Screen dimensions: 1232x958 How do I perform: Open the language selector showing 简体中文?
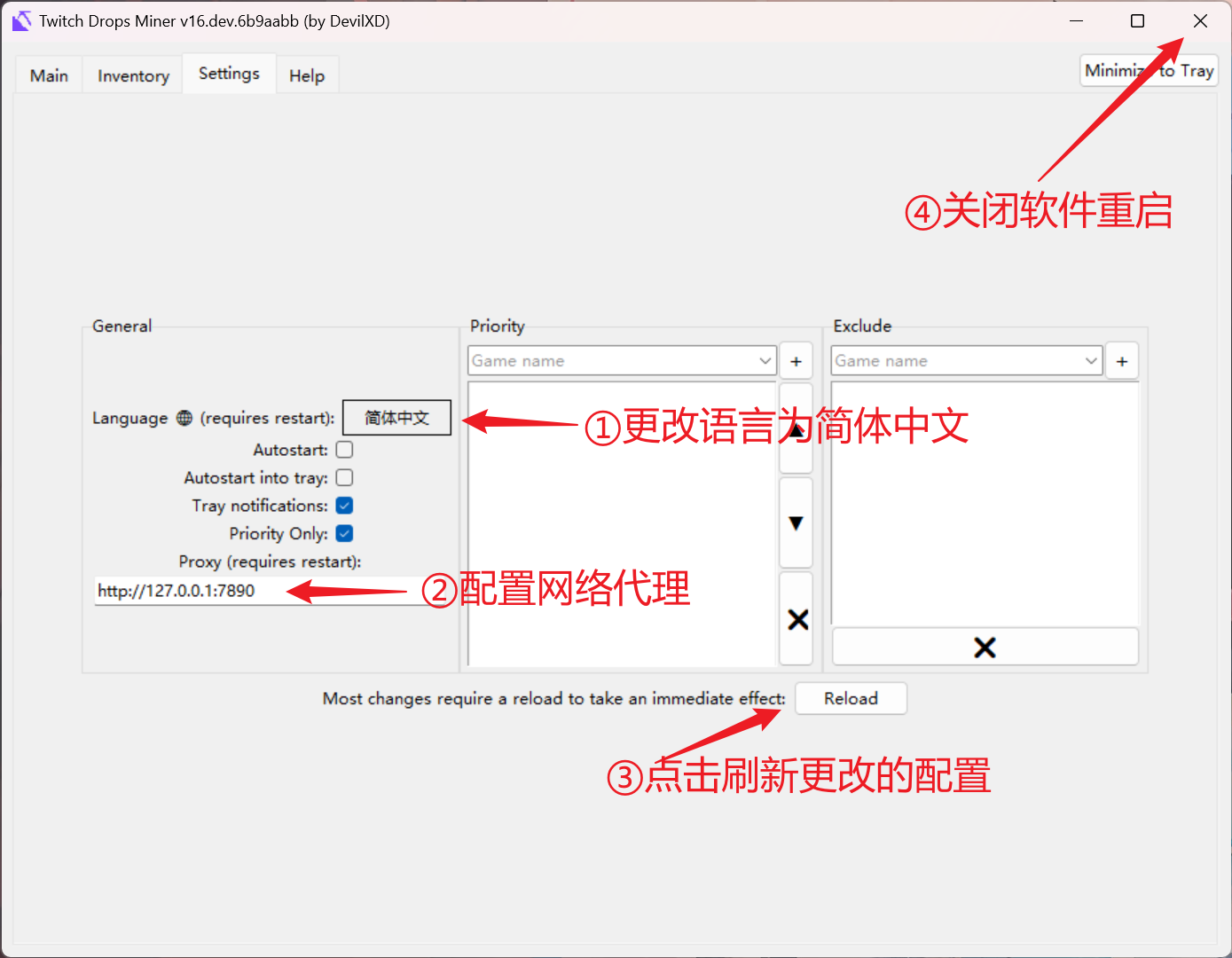click(x=396, y=418)
